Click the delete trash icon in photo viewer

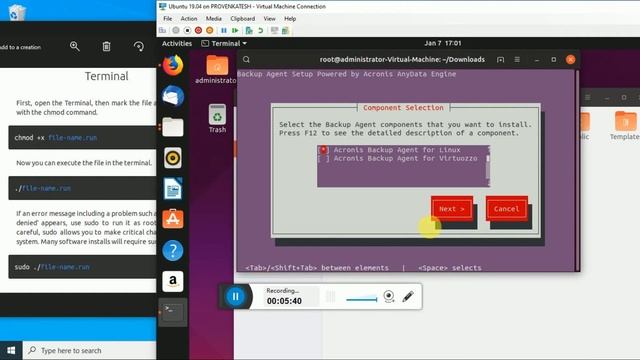pyautogui.click(x=107, y=46)
